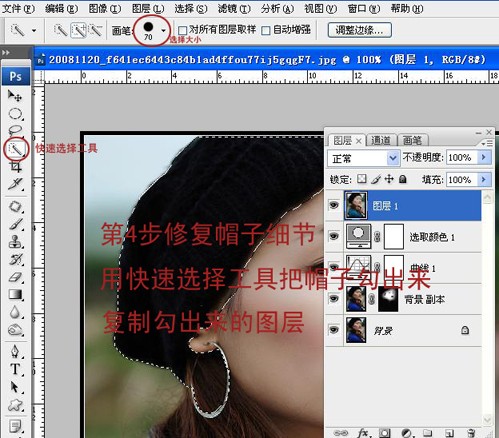Enable 自动增强 checkbox
The height and width of the screenshot is (438, 499).
point(266,31)
